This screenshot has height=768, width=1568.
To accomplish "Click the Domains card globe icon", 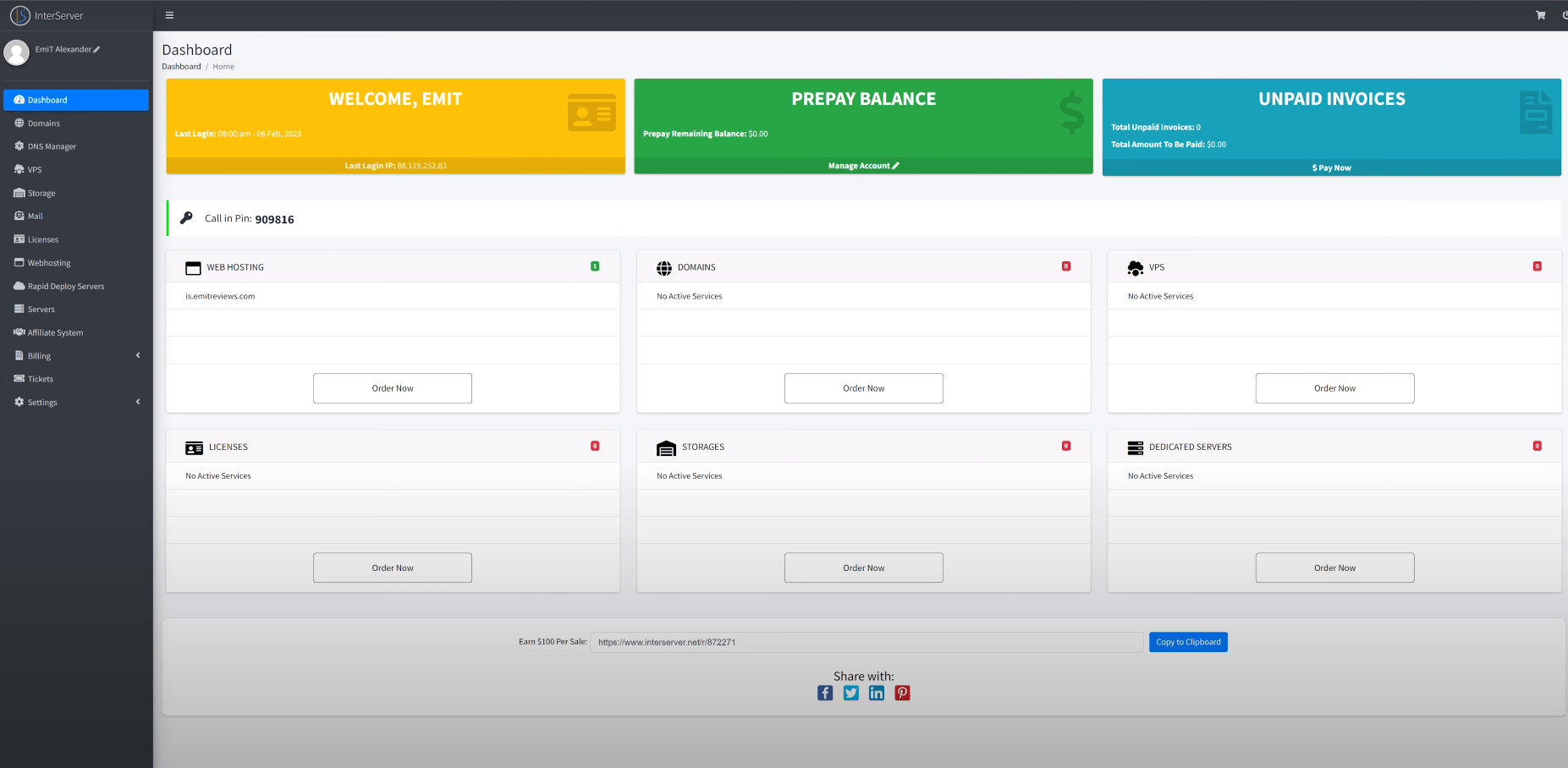I will [x=664, y=268].
